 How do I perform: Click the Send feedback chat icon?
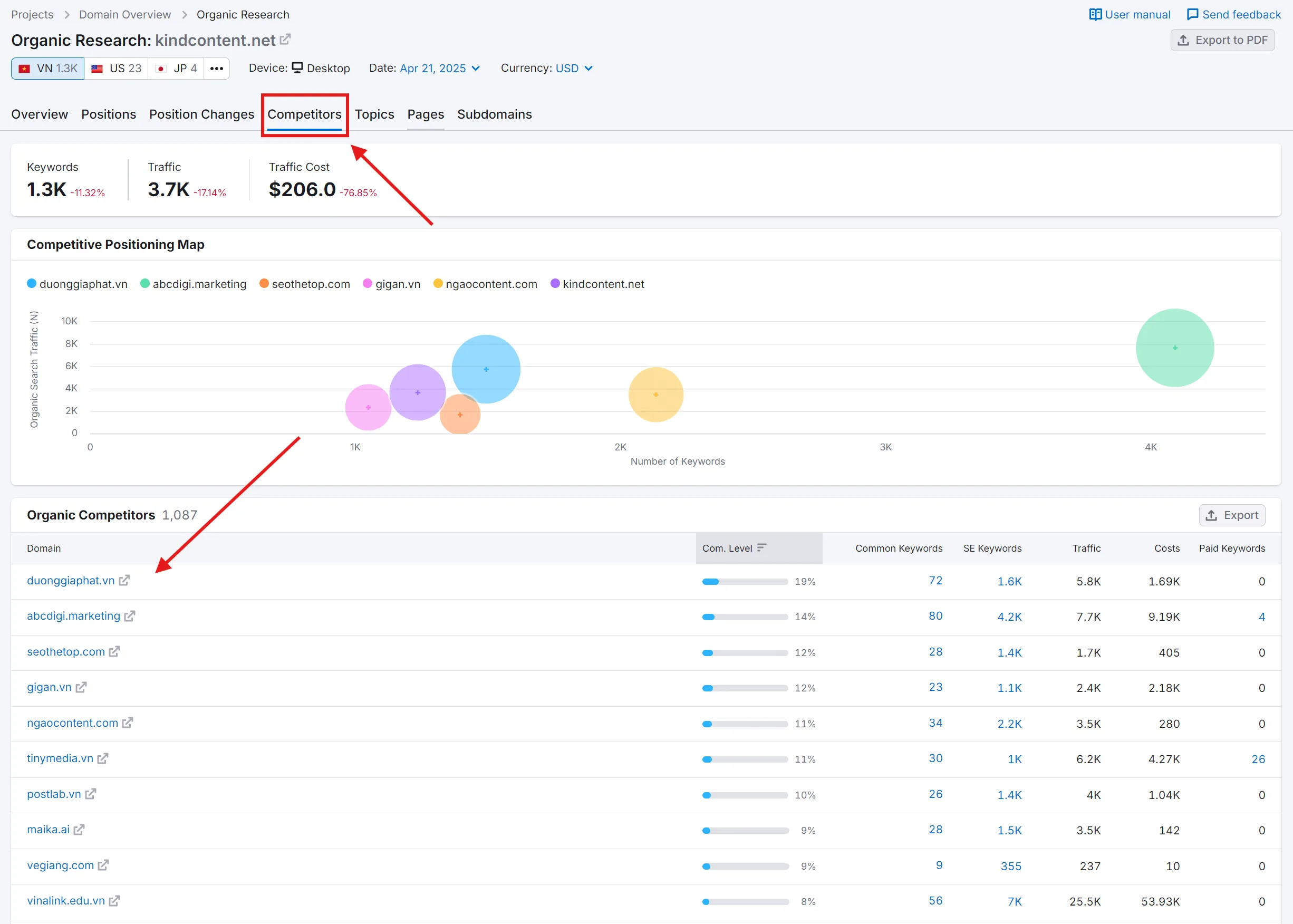pyautogui.click(x=1192, y=15)
